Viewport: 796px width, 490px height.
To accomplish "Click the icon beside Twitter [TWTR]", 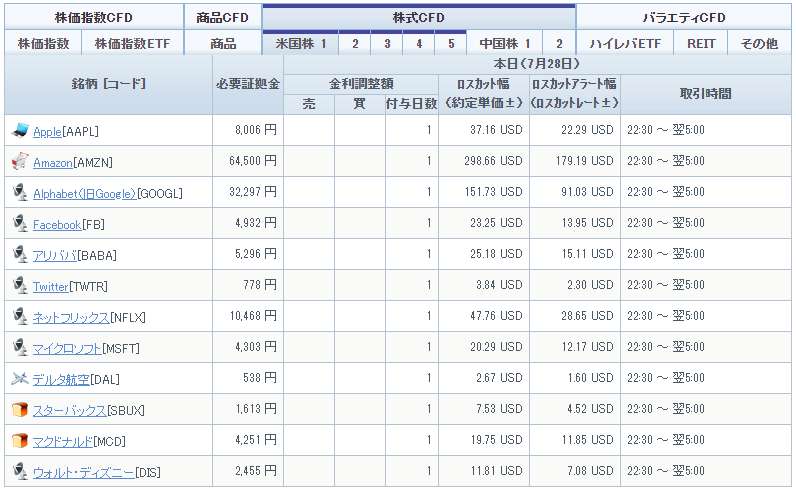I will pyautogui.click(x=20, y=285).
